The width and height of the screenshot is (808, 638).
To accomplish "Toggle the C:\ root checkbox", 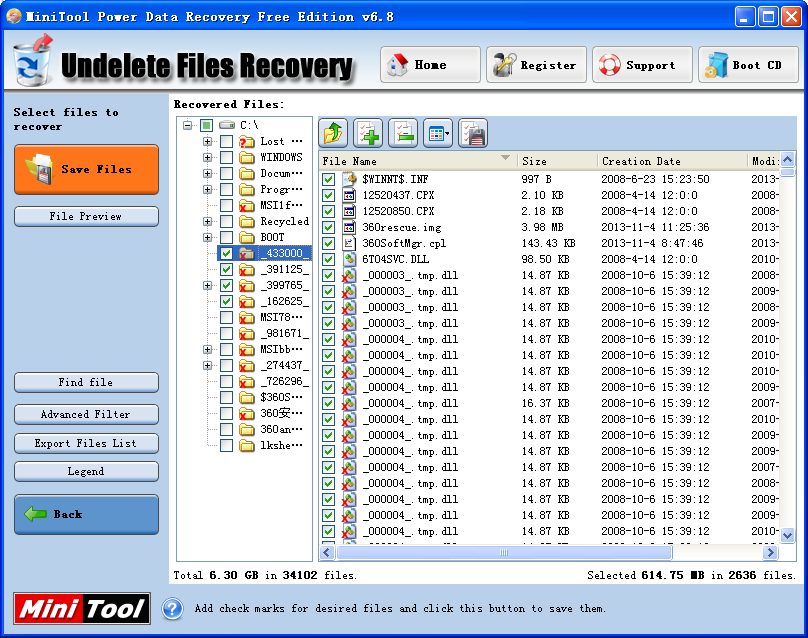I will [x=206, y=125].
